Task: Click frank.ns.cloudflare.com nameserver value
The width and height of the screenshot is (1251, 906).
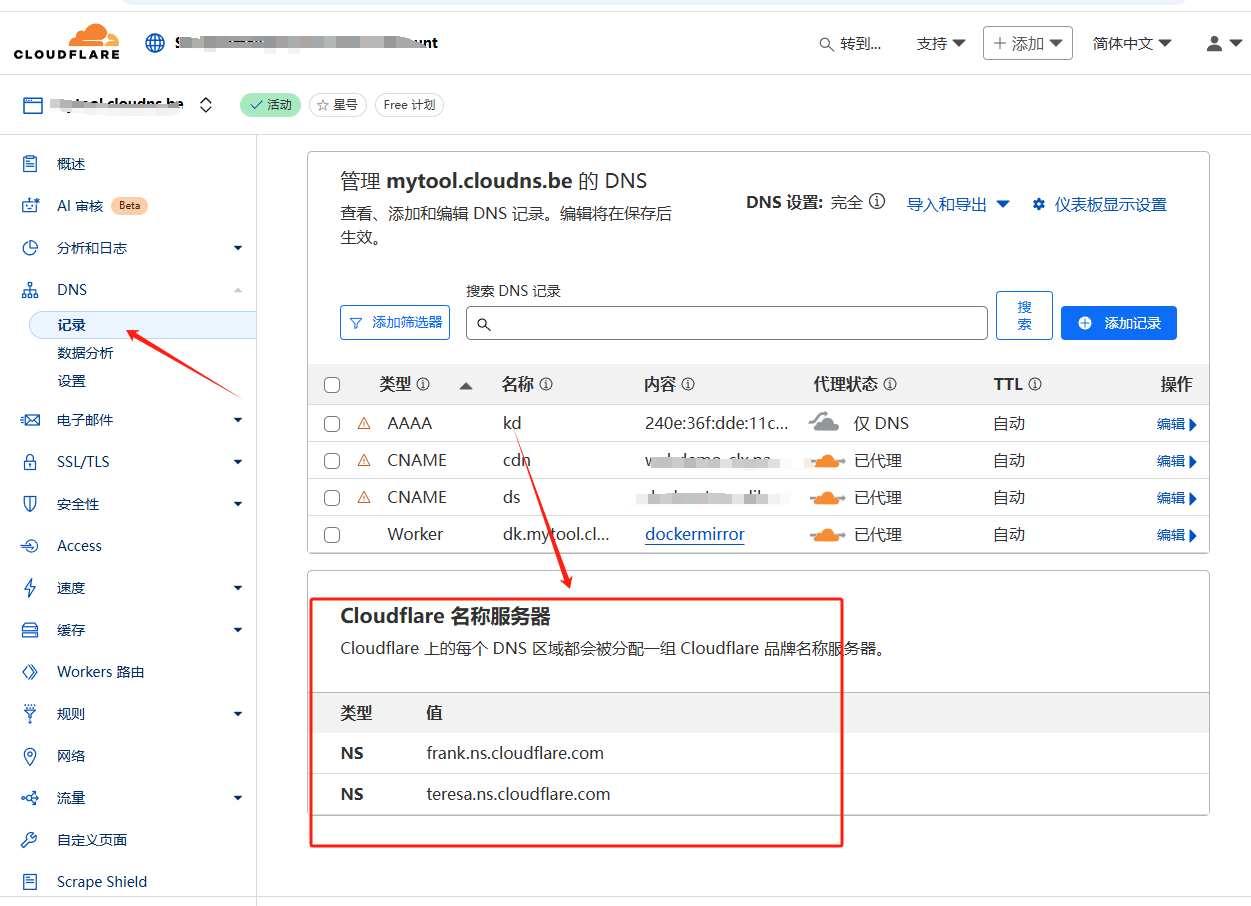Action: [515, 753]
